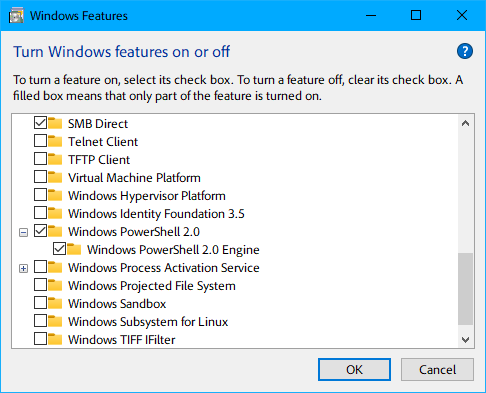The width and height of the screenshot is (486, 393).
Task: Click the SMB Direct folder icon
Action: [55, 123]
